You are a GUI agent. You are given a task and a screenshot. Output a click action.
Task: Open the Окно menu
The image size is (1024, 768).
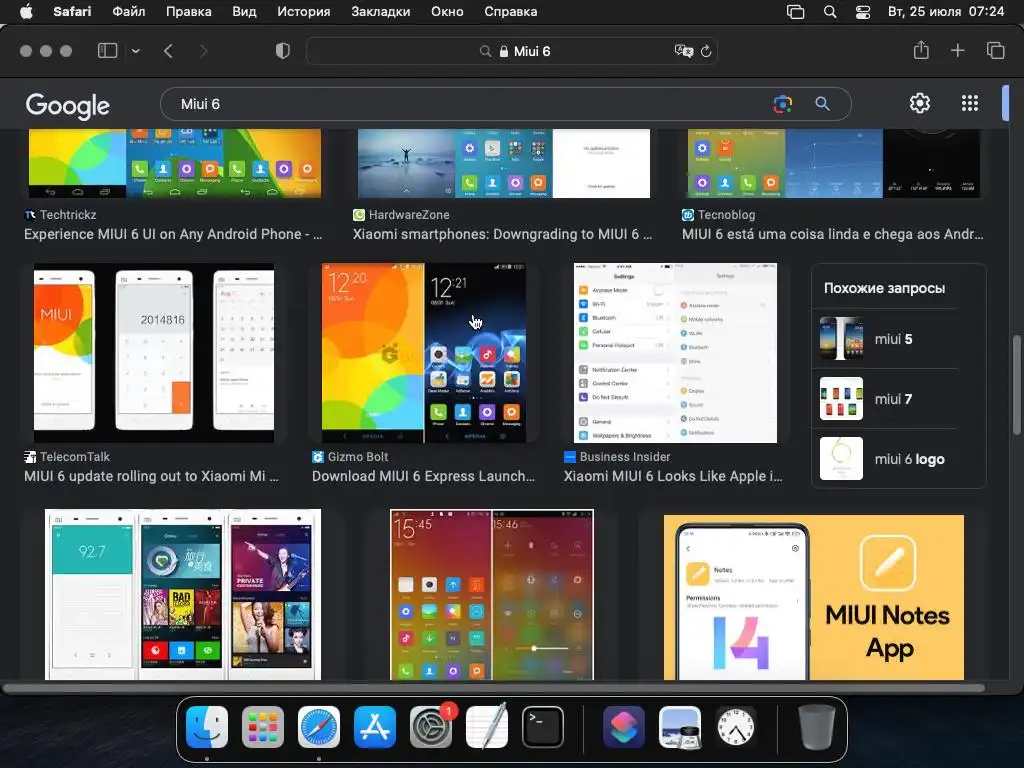tap(447, 12)
